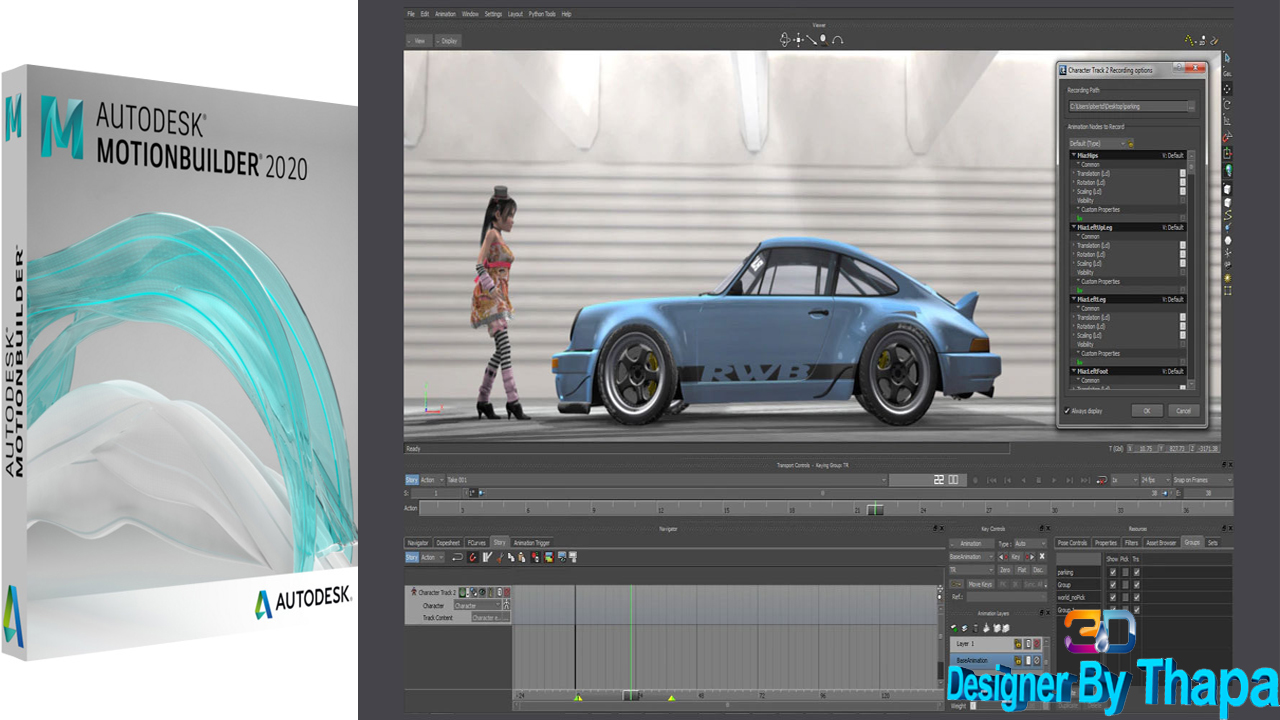Screen dimensions: 1280x720
Task: Click the play button in transport controls
Action: coord(1054,480)
